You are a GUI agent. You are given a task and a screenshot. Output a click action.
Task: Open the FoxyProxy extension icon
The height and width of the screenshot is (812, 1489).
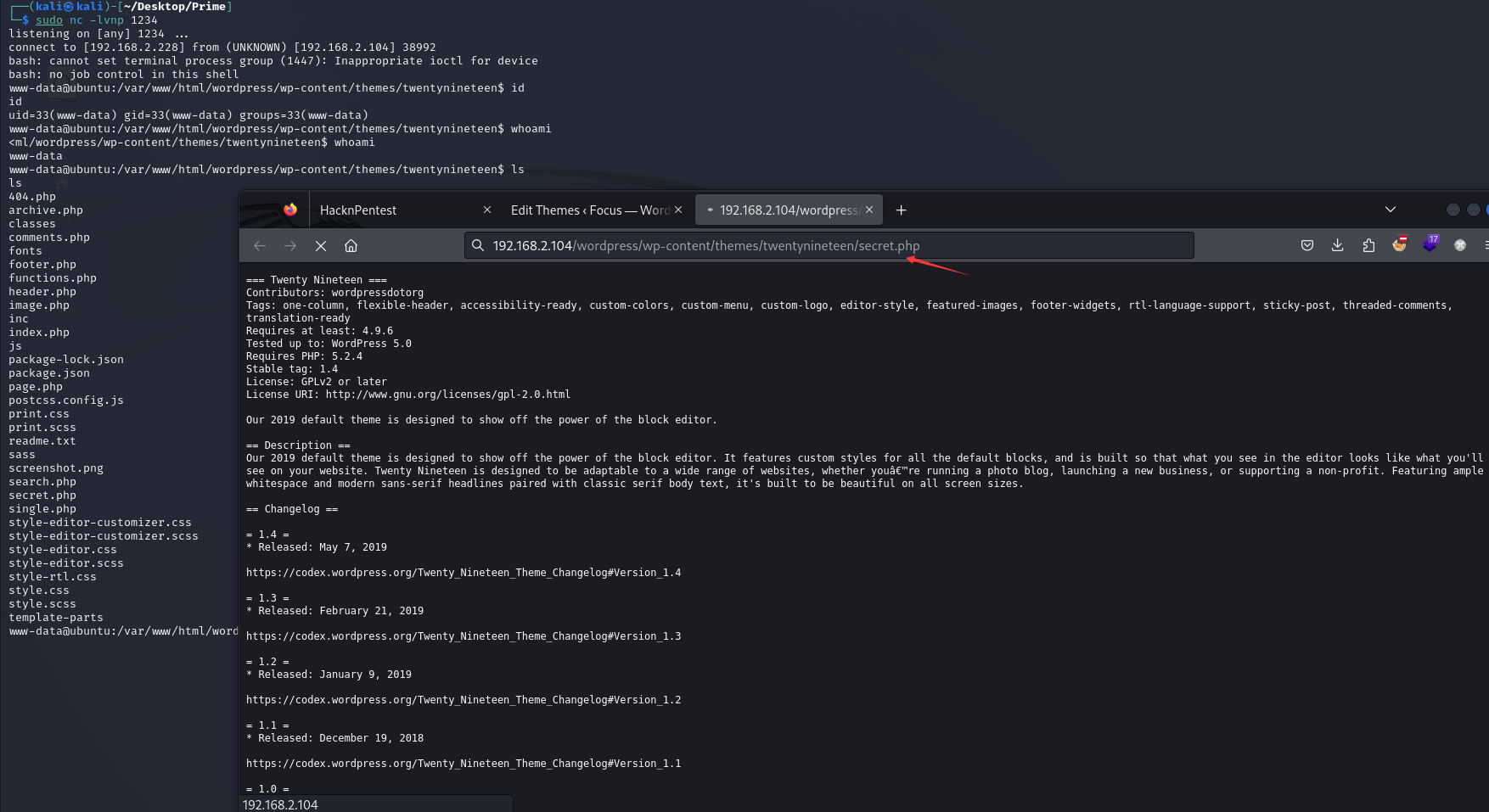point(1399,244)
